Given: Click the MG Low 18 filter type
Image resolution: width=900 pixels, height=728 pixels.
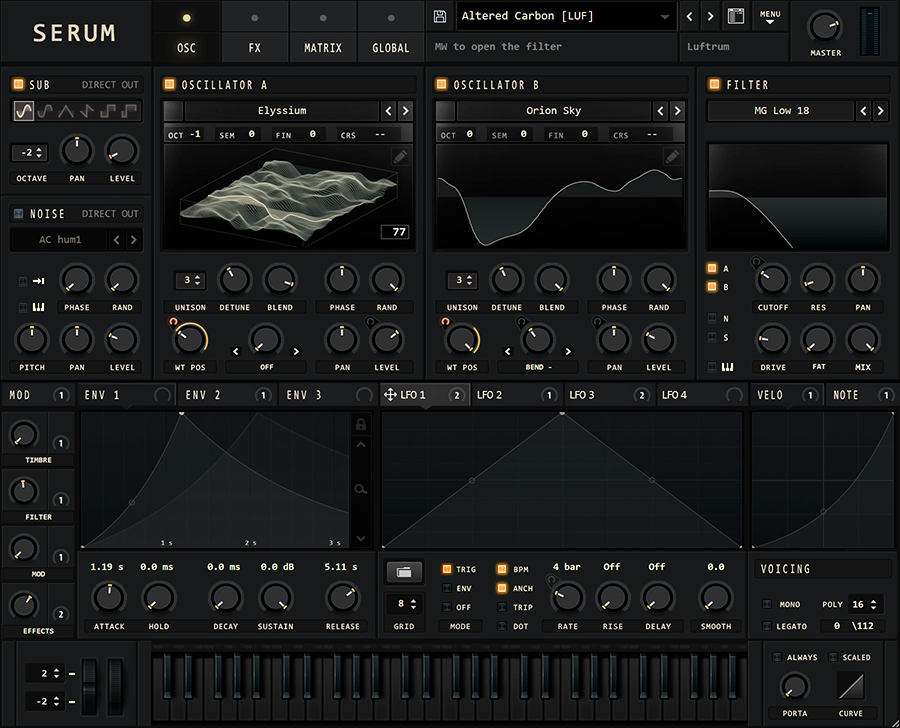Looking at the screenshot, I should (782, 111).
